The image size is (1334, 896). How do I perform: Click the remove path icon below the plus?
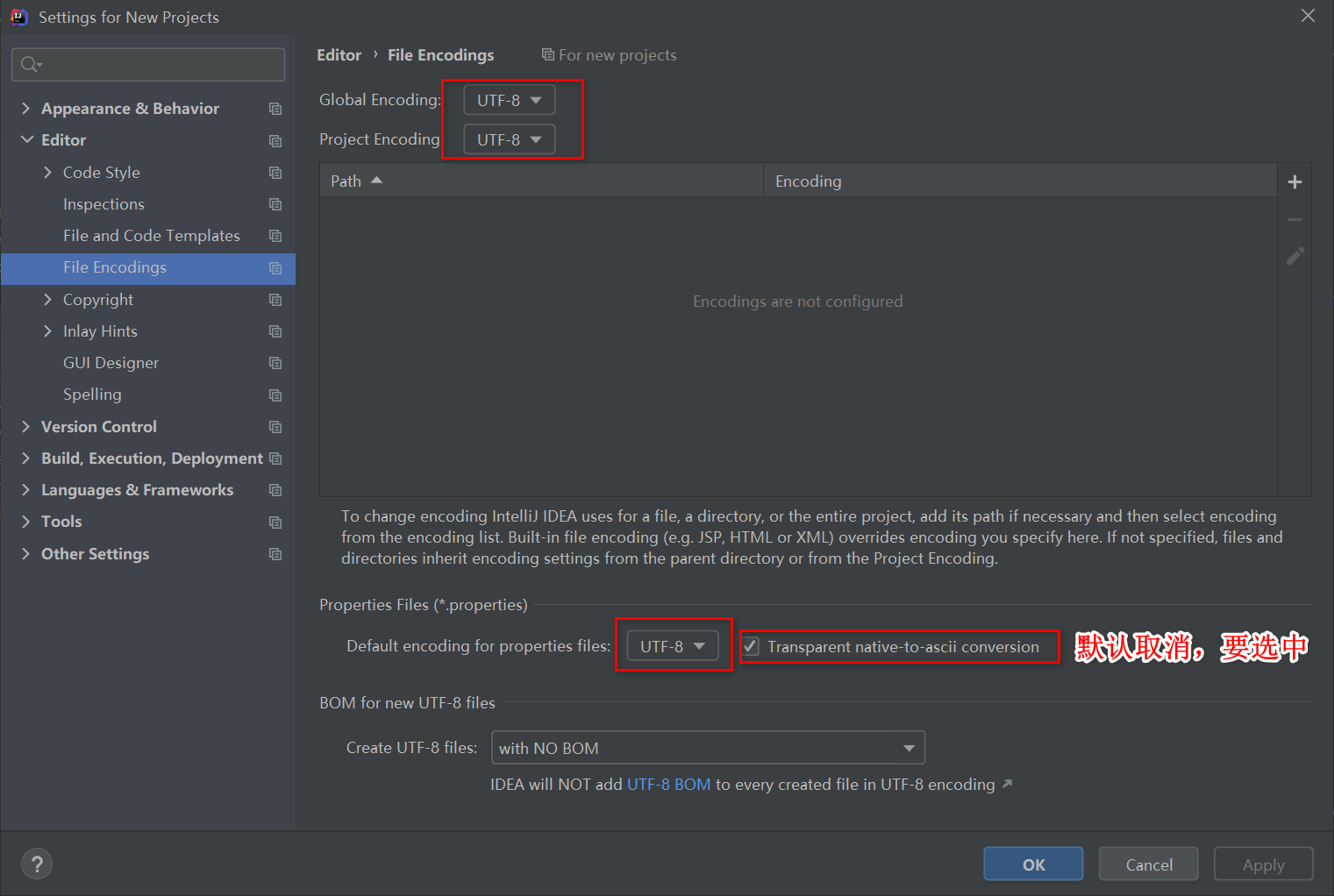[x=1295, y=219]
